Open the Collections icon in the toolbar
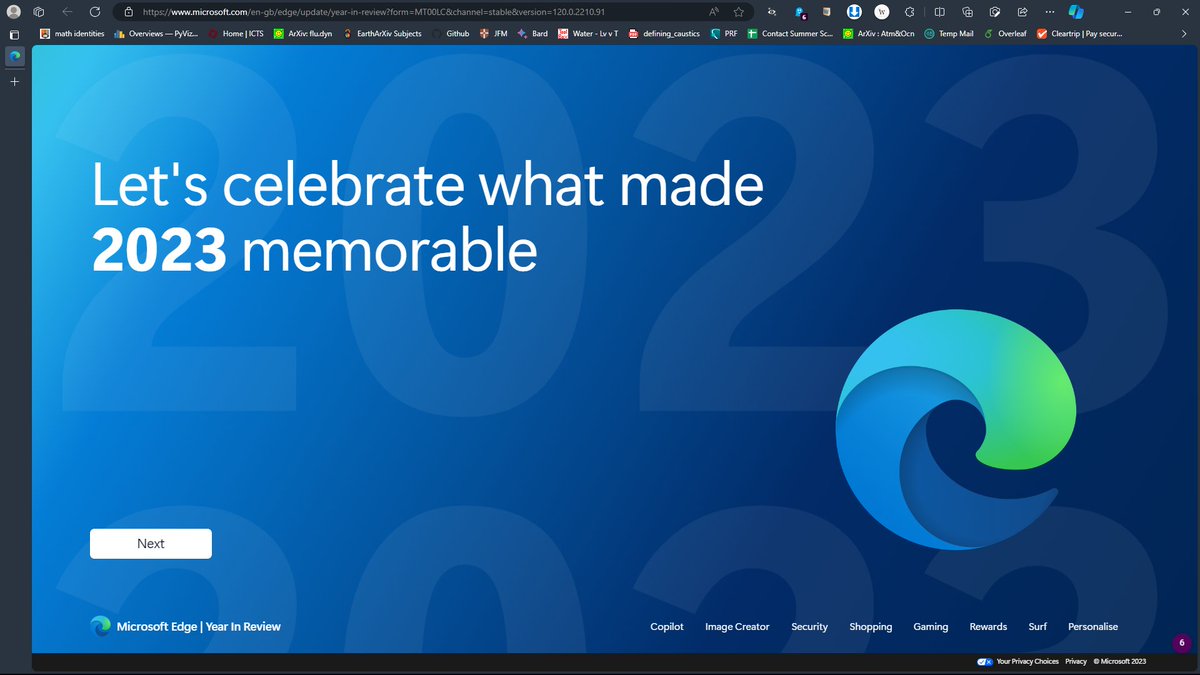This screenshot has height=675, width=1200. (x=967, y=12)
